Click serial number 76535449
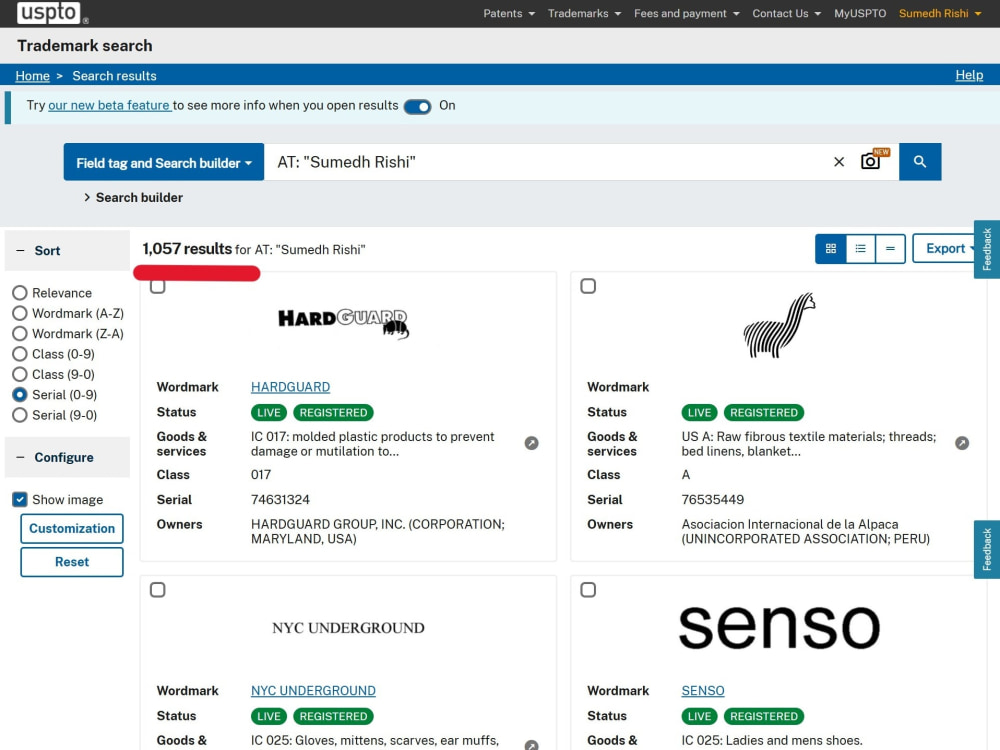 tap(712, 499)
